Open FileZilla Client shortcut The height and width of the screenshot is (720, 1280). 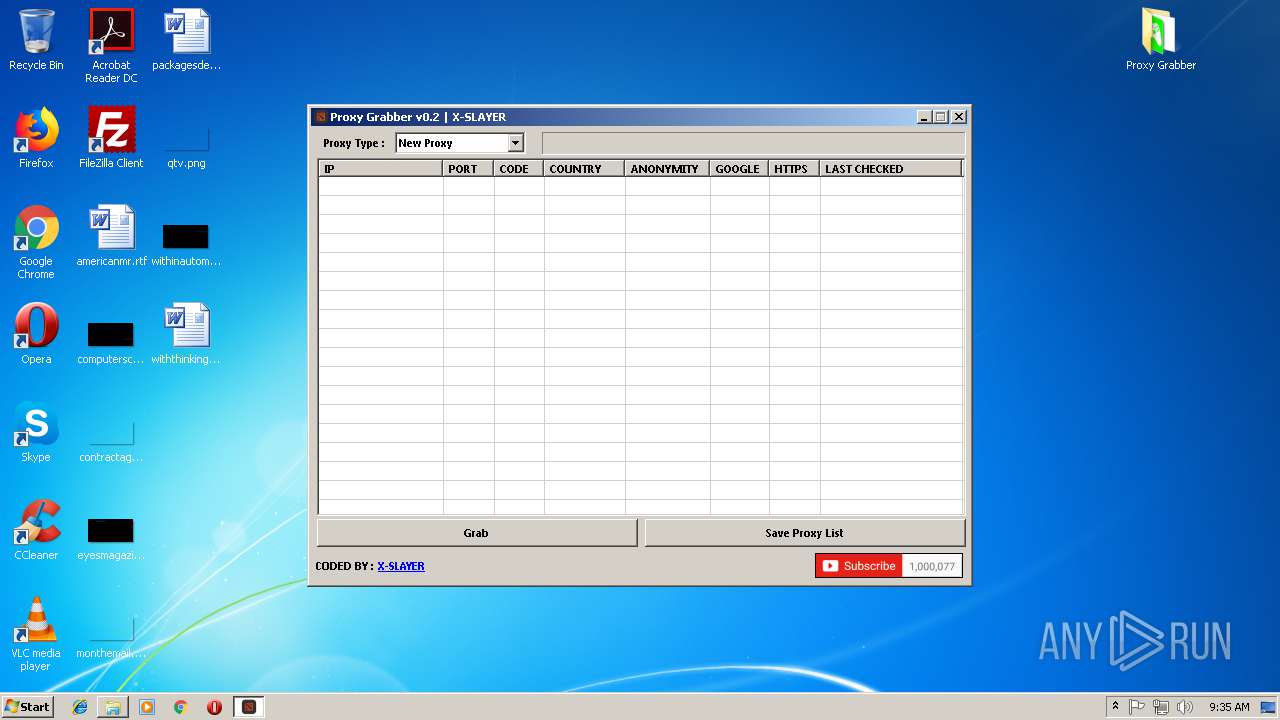(111, 138)
